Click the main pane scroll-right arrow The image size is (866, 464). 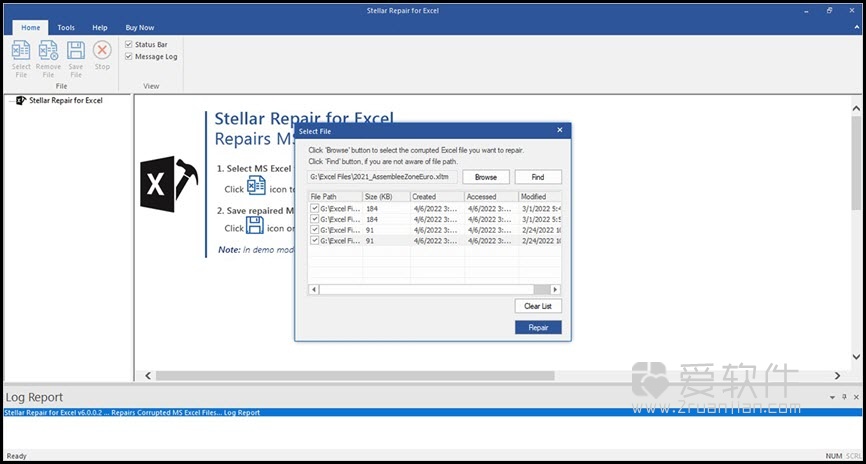pyautogui.click(x=837, y=376)
